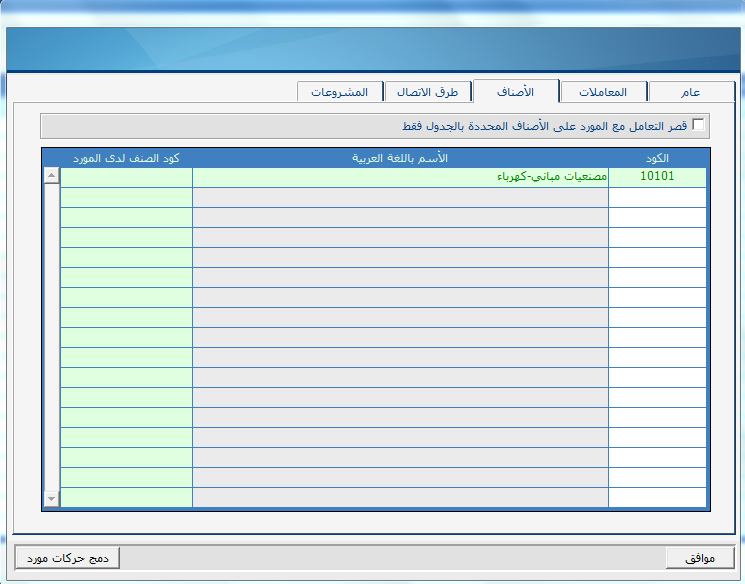The image size is (745, 584).
Task: Open the طرق الاتصال tab
Action: pyautogui.click(x=428, y=92)
